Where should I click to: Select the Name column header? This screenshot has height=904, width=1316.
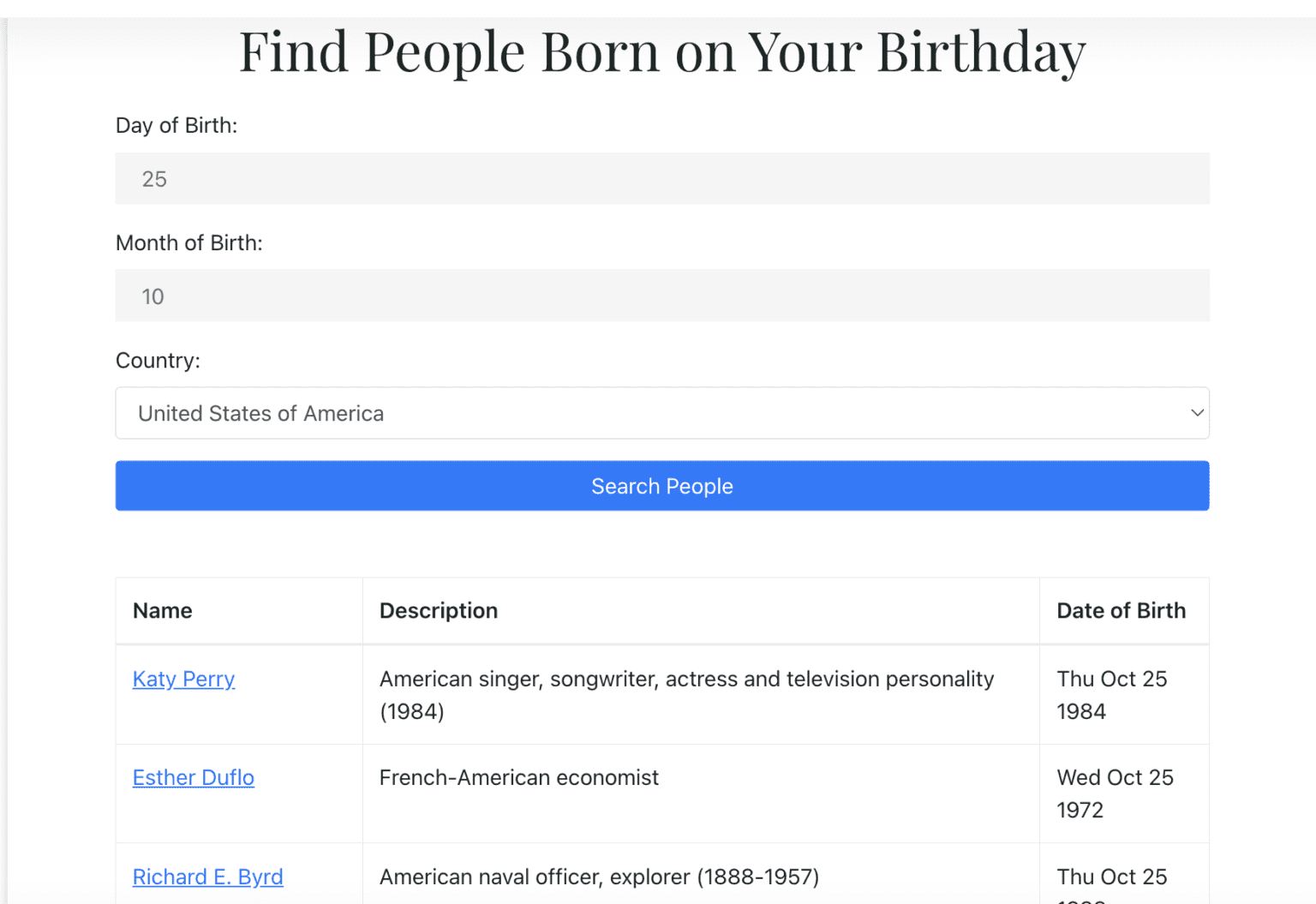tap(162, 610)
